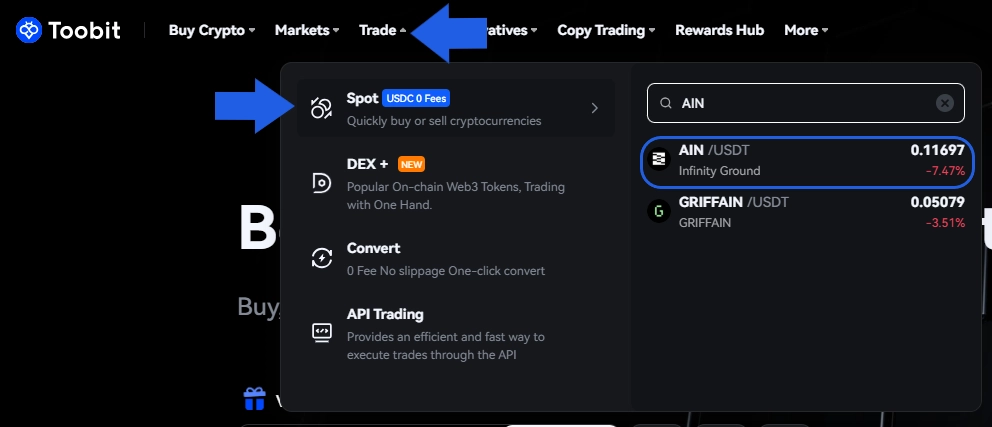The width and height of the screenshot is (992, 427).
Task: Expand the Markets dropdown
Action: (306, 30)
